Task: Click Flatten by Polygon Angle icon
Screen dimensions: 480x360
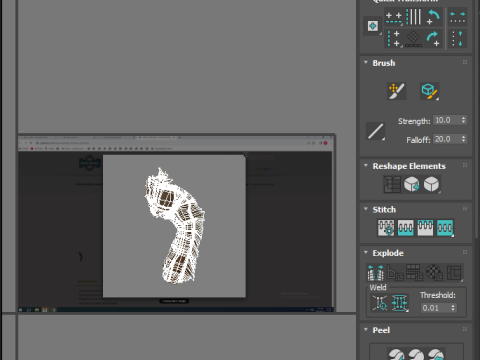Action: pos(395,273)
